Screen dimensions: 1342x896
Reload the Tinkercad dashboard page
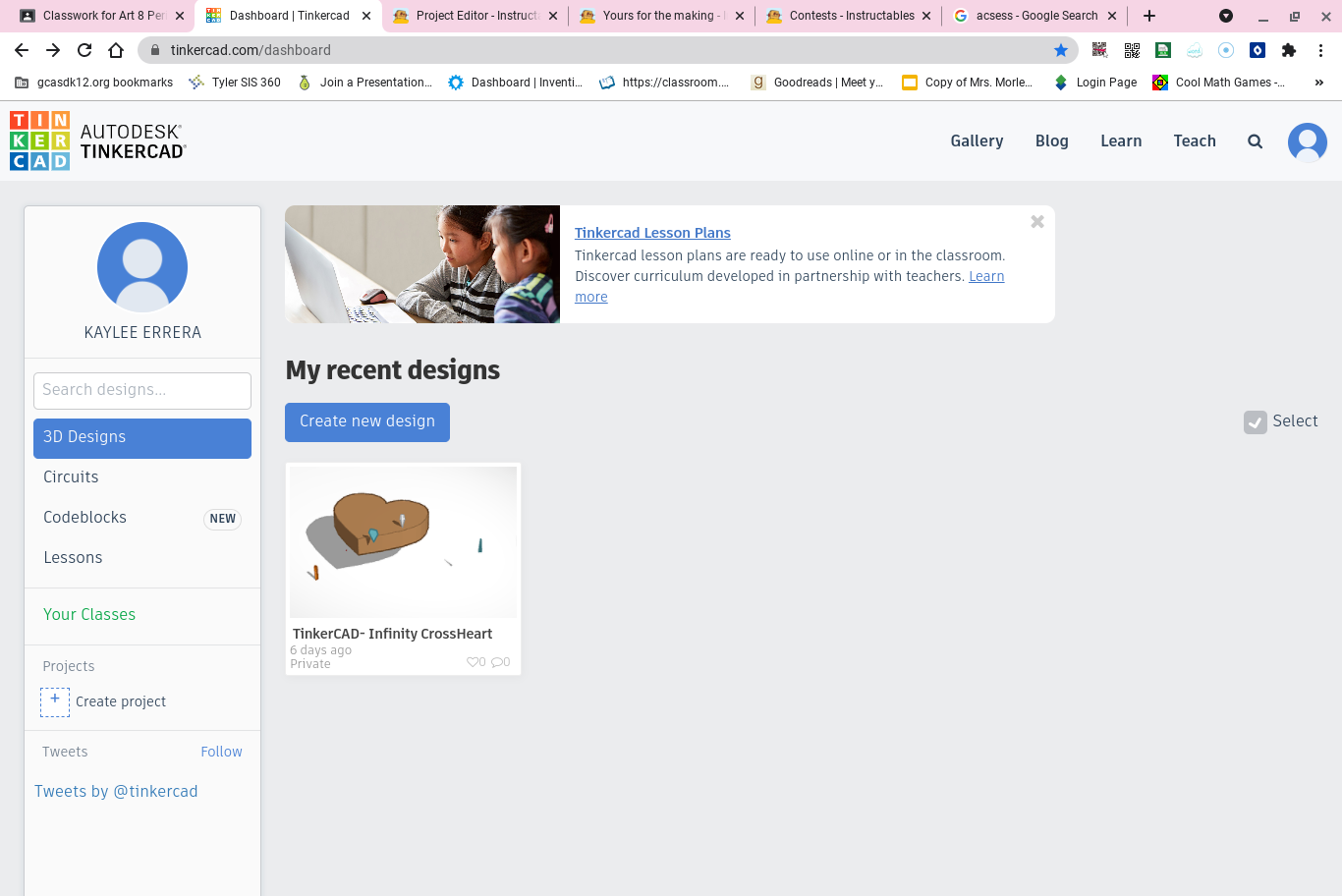(84, 50)
